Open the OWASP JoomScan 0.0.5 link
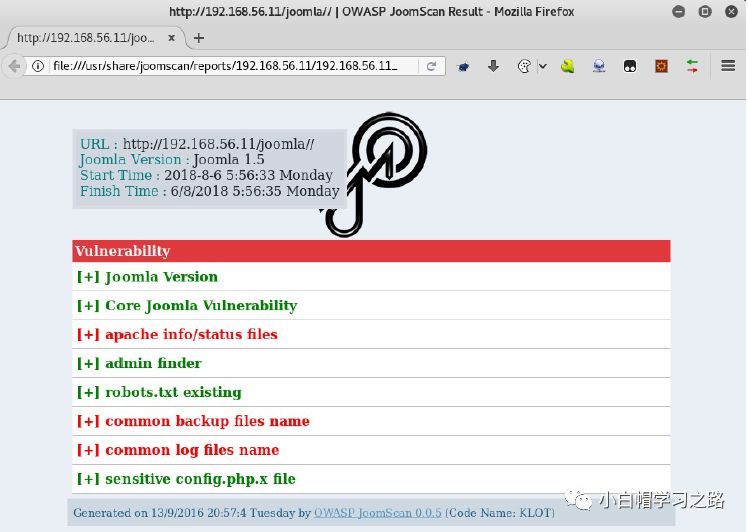Screen dimensions: 748x532 [378, 513]
